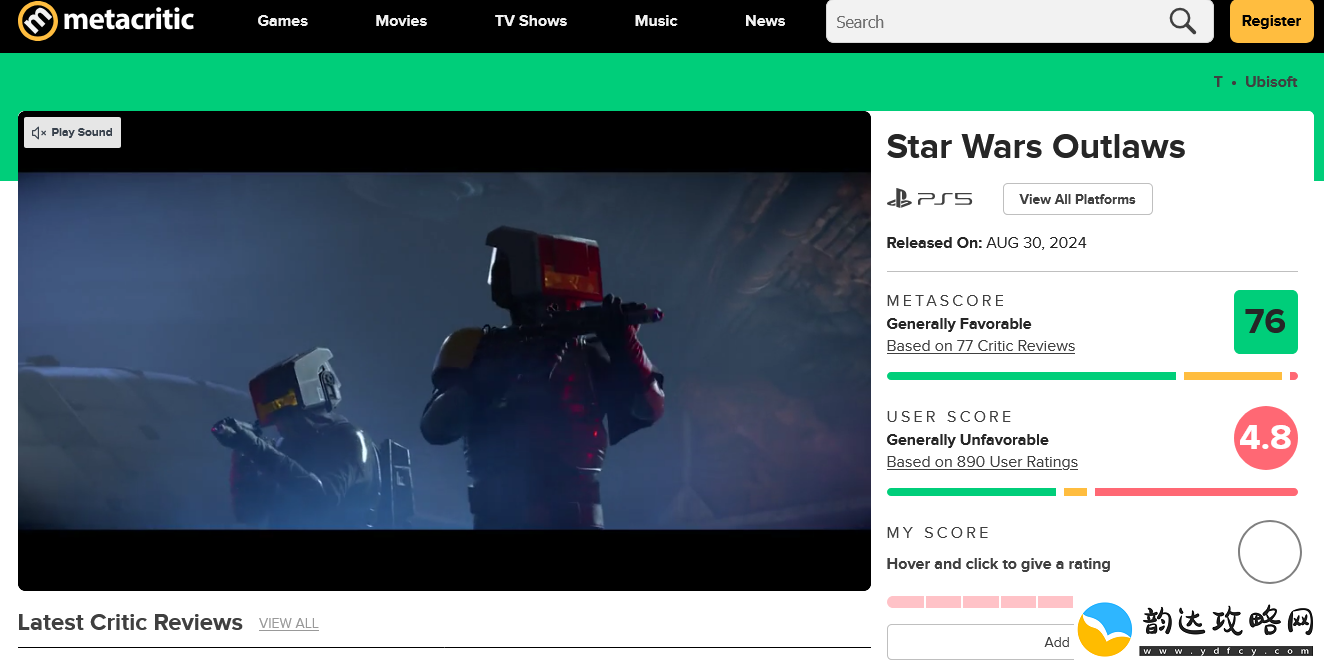Click the PS5 platform logo
Image resolution: width=1324 pixels, height=662 pixels.
click(x=929, y=199)
